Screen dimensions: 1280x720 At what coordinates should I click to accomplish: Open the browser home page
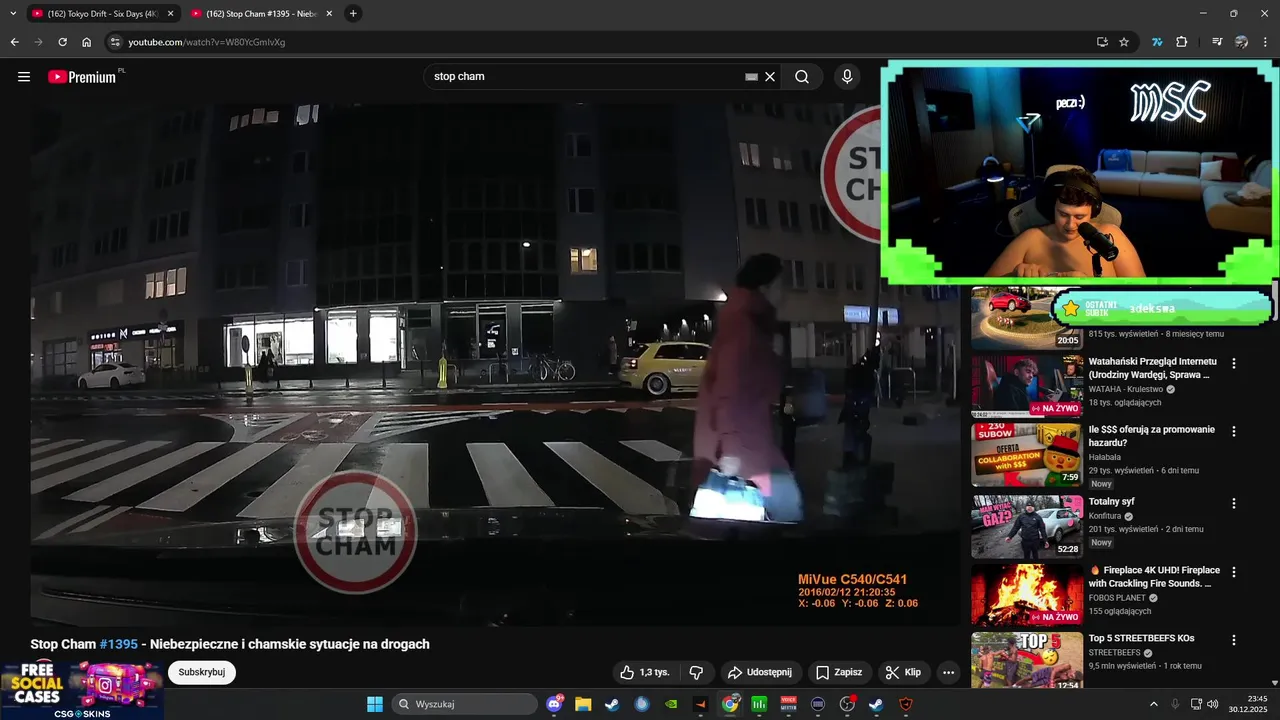[87, 42]
